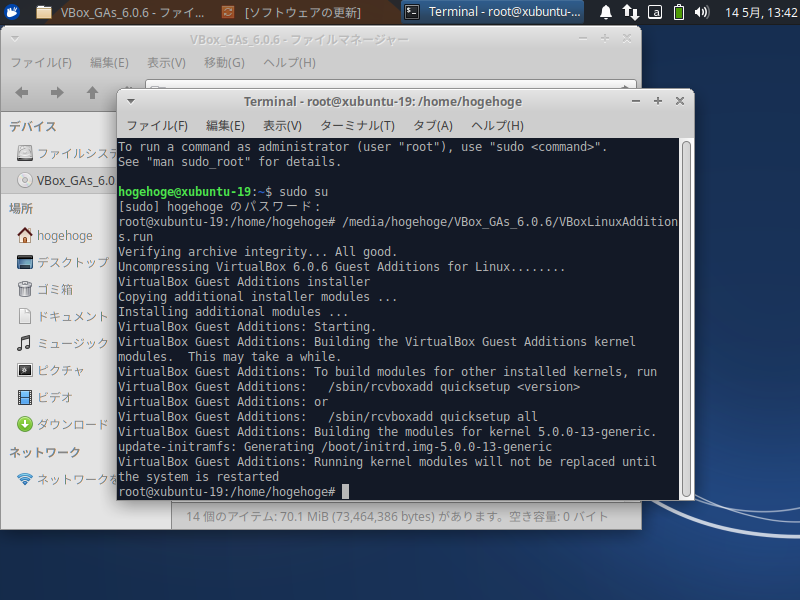Open the battery power indicator
Screen dimensions: 800x600
[679, 12]
